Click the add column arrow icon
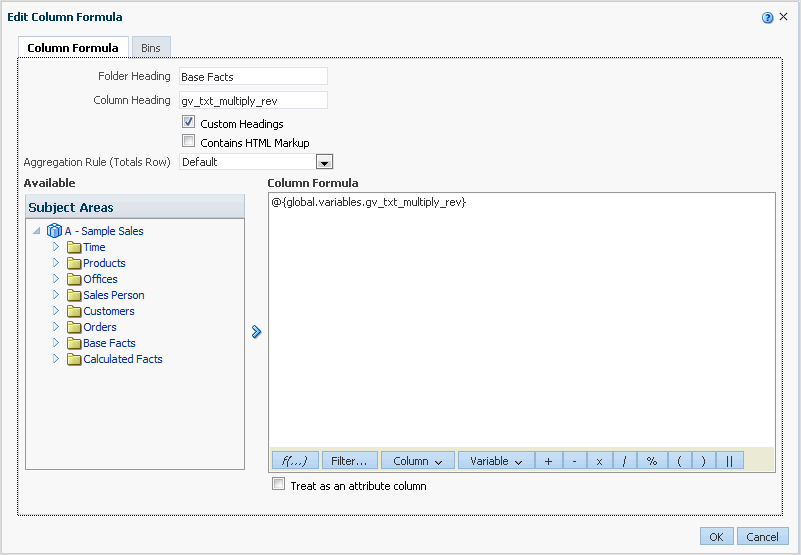 click(x=256, y=332)
